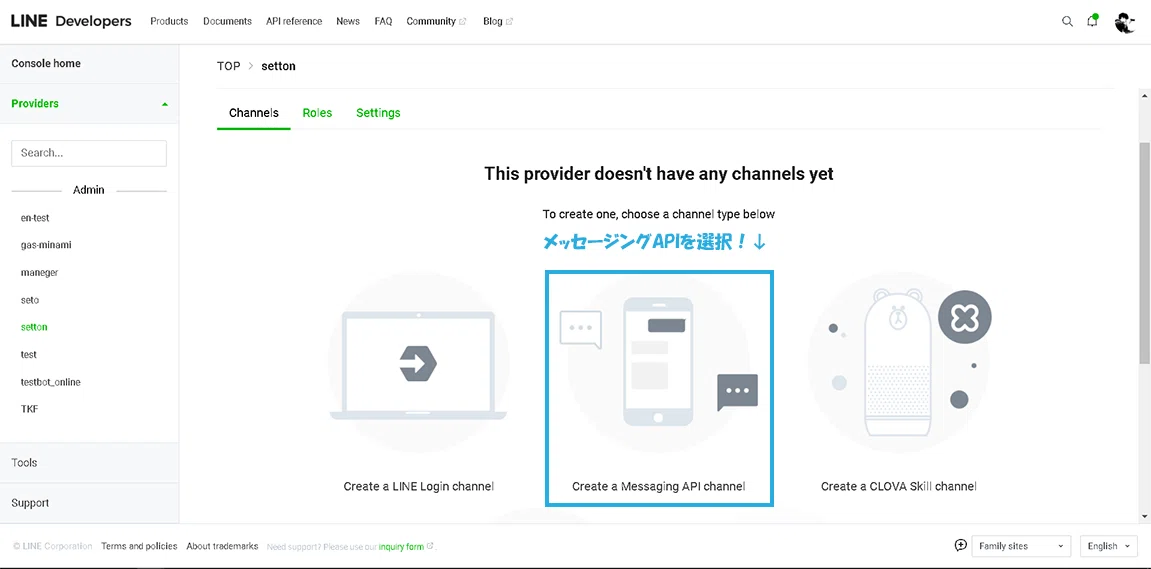Viewport: 1151px width, 569px height.
Task: Go to Console home
Action: pyautogui.click(x=46, y=64)
